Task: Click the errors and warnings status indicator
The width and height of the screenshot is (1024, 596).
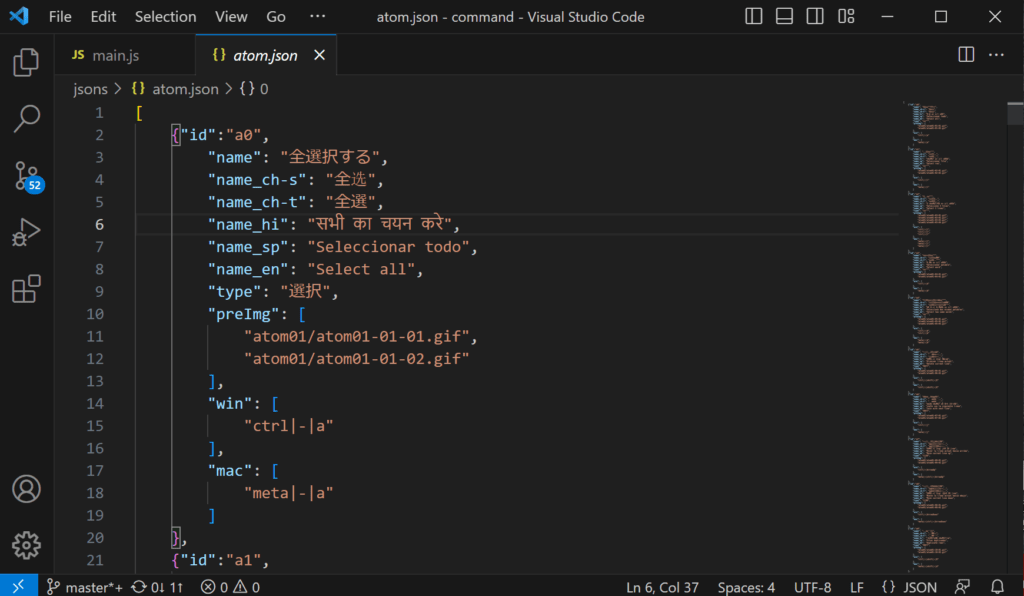Action: tap(228, 587)
